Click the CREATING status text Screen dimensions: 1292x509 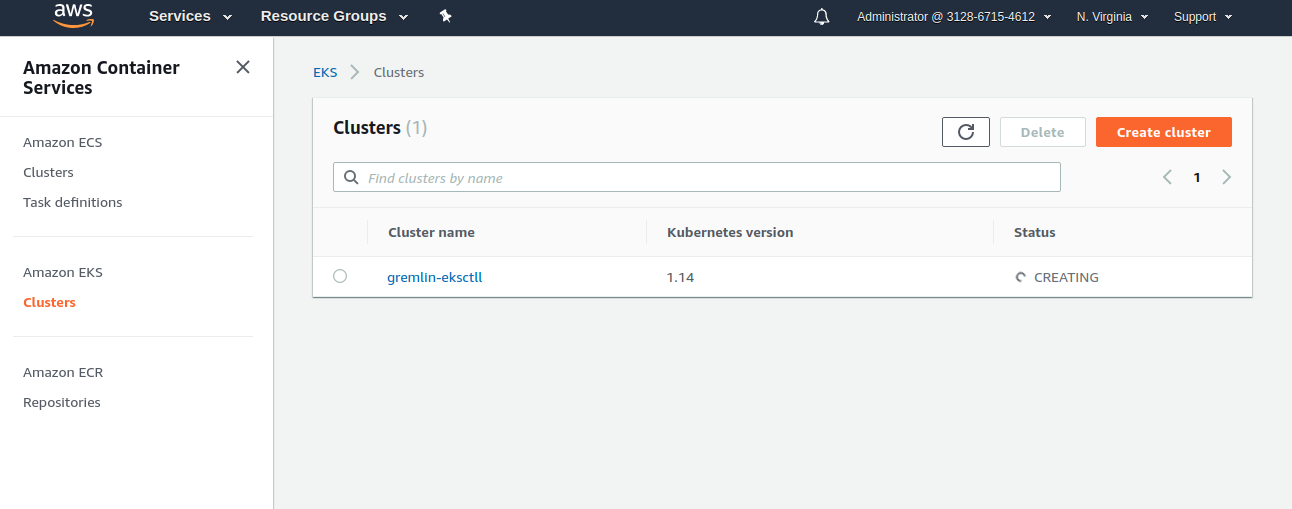pyautogui.click(x=1066, y=277)
